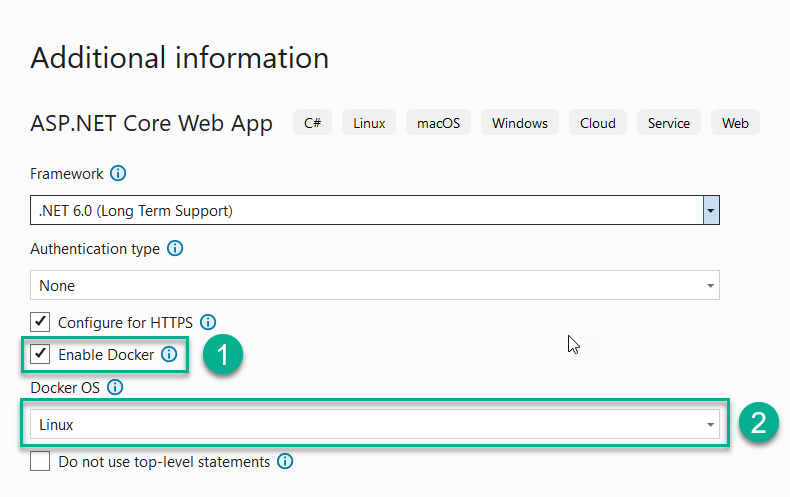
Task: Click the ASP.NET Core Web App title
Action: coord(151,123)
